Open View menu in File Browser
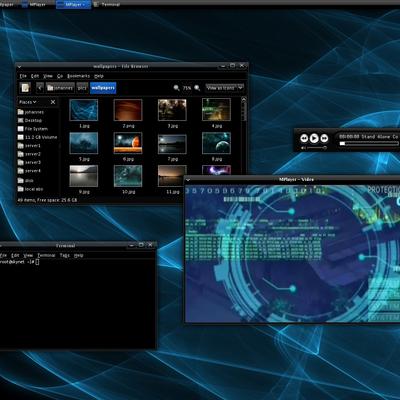Viewport: 400px width, 400px height. click(x=48, y=76)
